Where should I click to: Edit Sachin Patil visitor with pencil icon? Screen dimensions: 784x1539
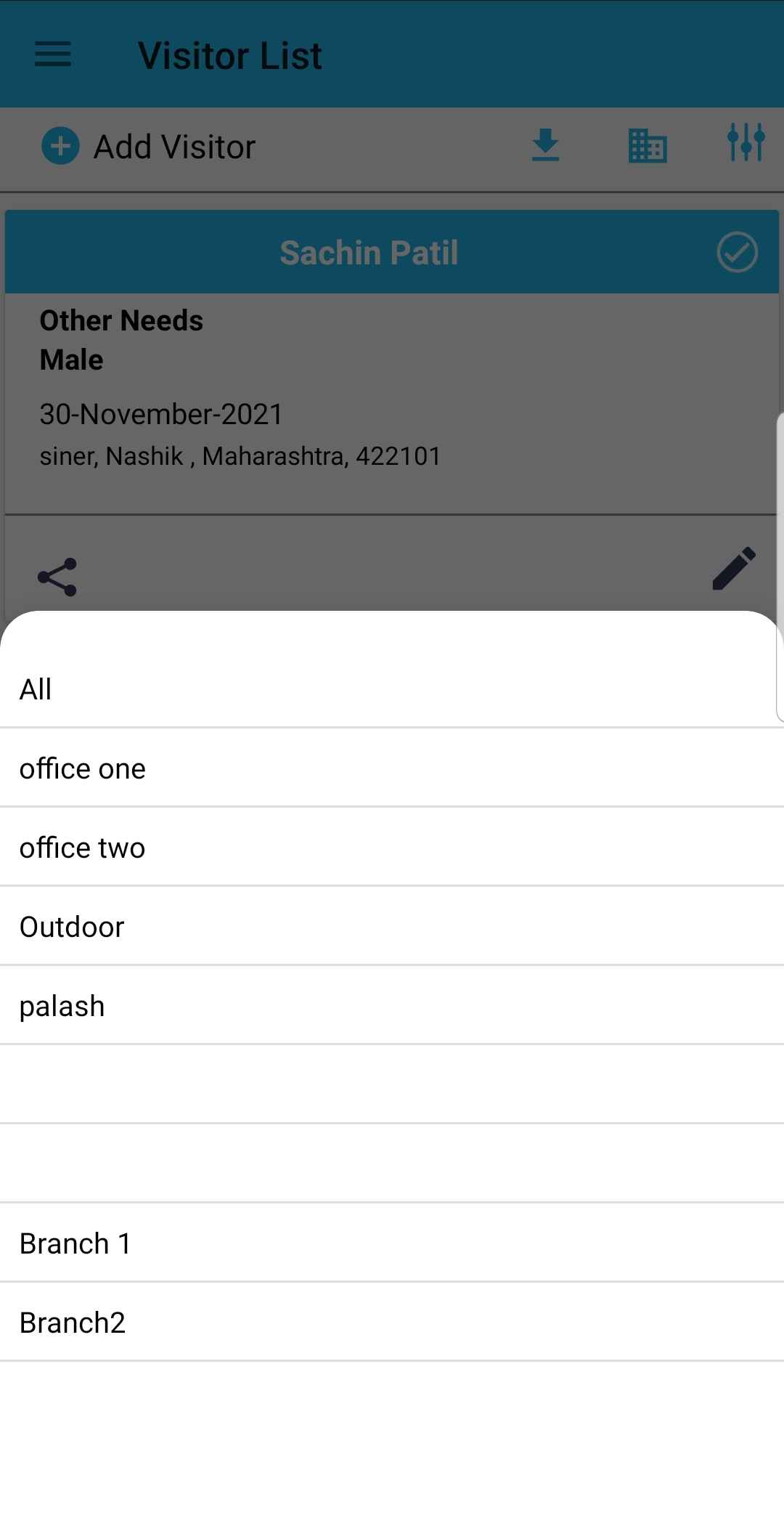(x=734, y=569)
